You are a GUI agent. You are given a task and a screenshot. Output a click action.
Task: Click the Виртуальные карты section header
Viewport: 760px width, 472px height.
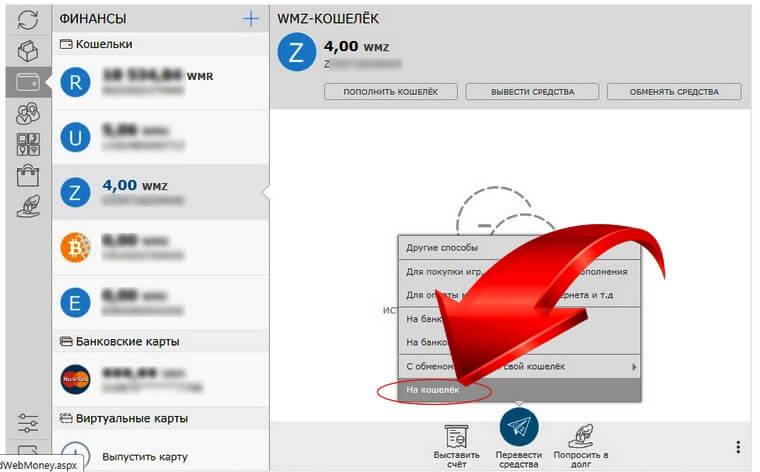(160, 418)
